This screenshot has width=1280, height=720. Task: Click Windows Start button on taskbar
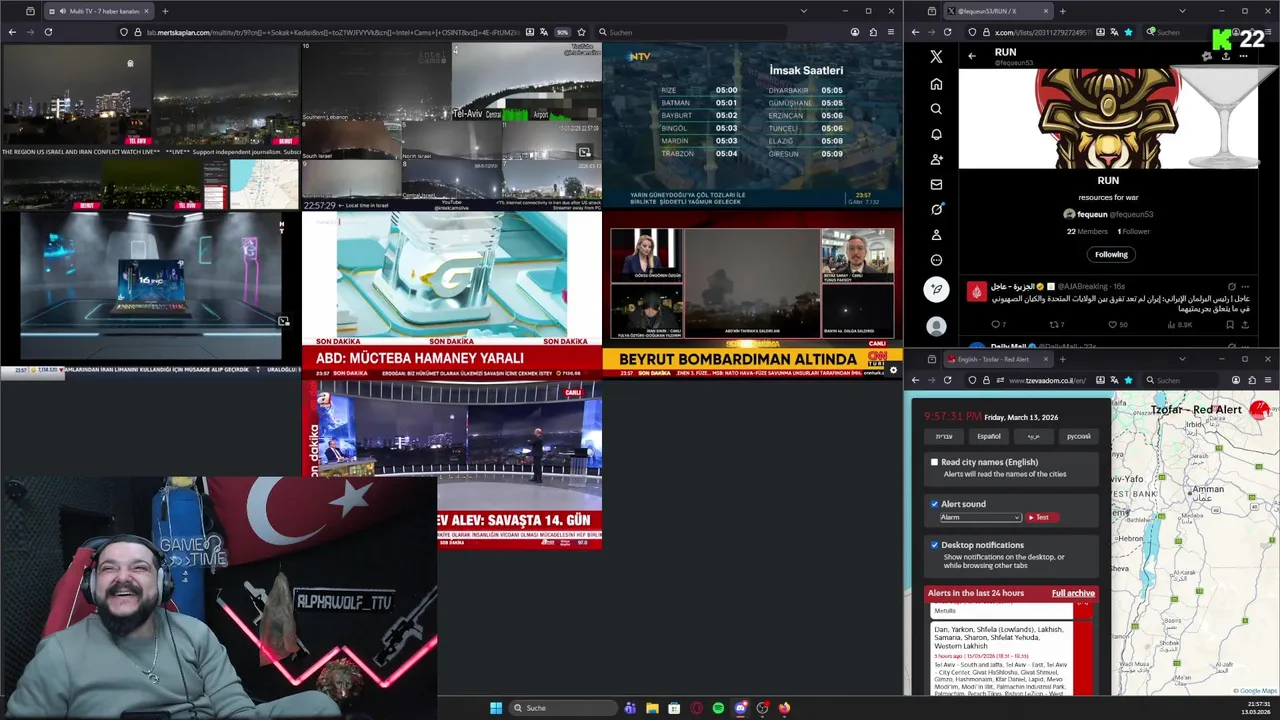pyautogui.click(x=496, y=708)
